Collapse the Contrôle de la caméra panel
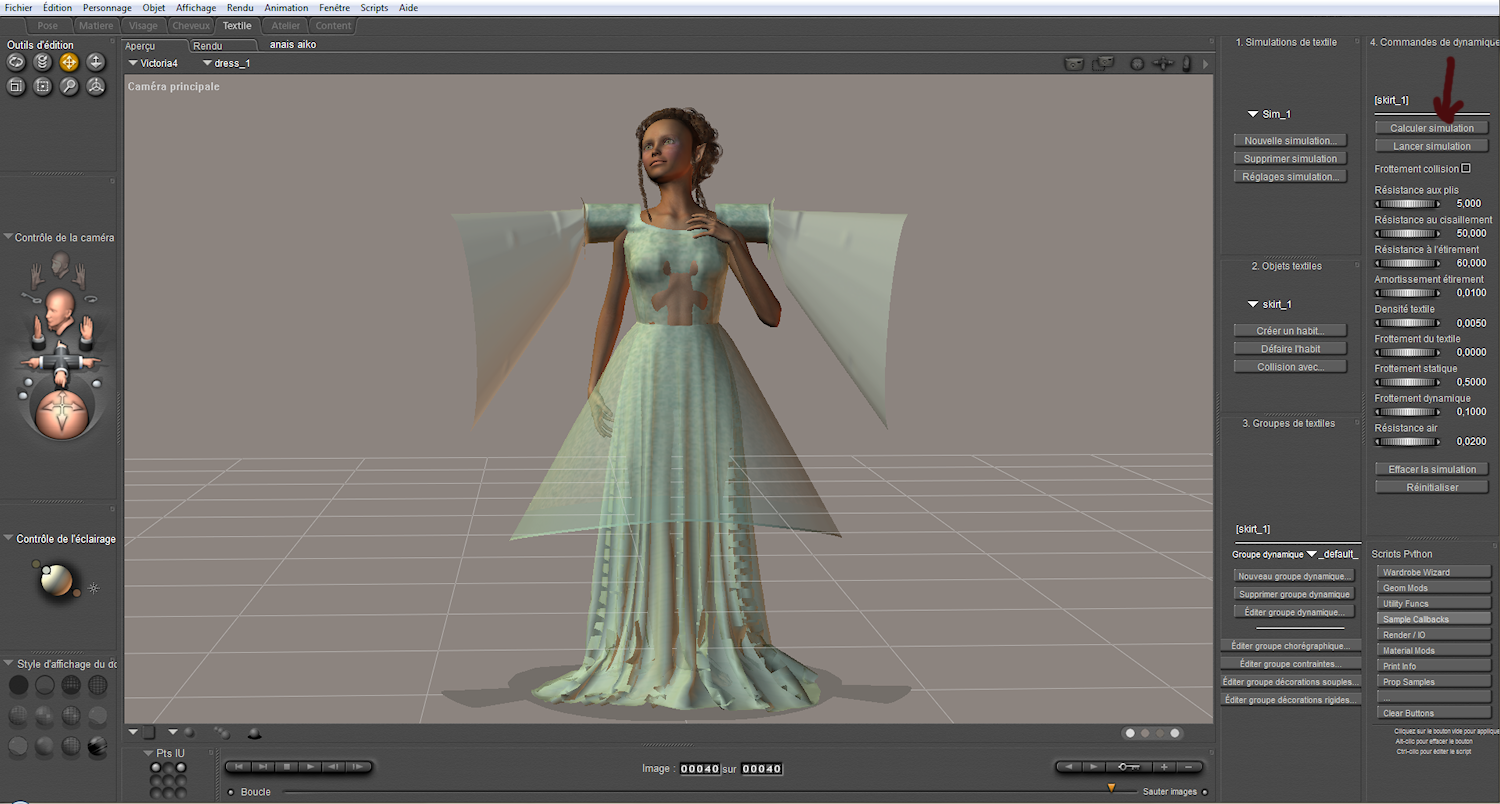The image size is (1500, 804). pyautogui.click(x=8, y=237)
